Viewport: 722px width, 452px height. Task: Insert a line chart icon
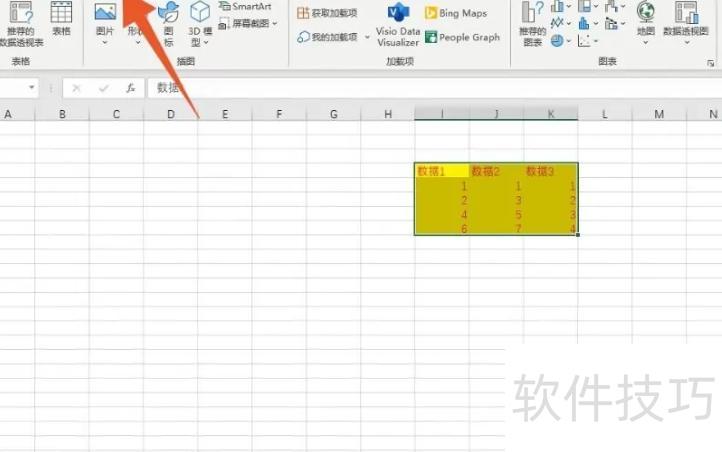click(557, 23)
